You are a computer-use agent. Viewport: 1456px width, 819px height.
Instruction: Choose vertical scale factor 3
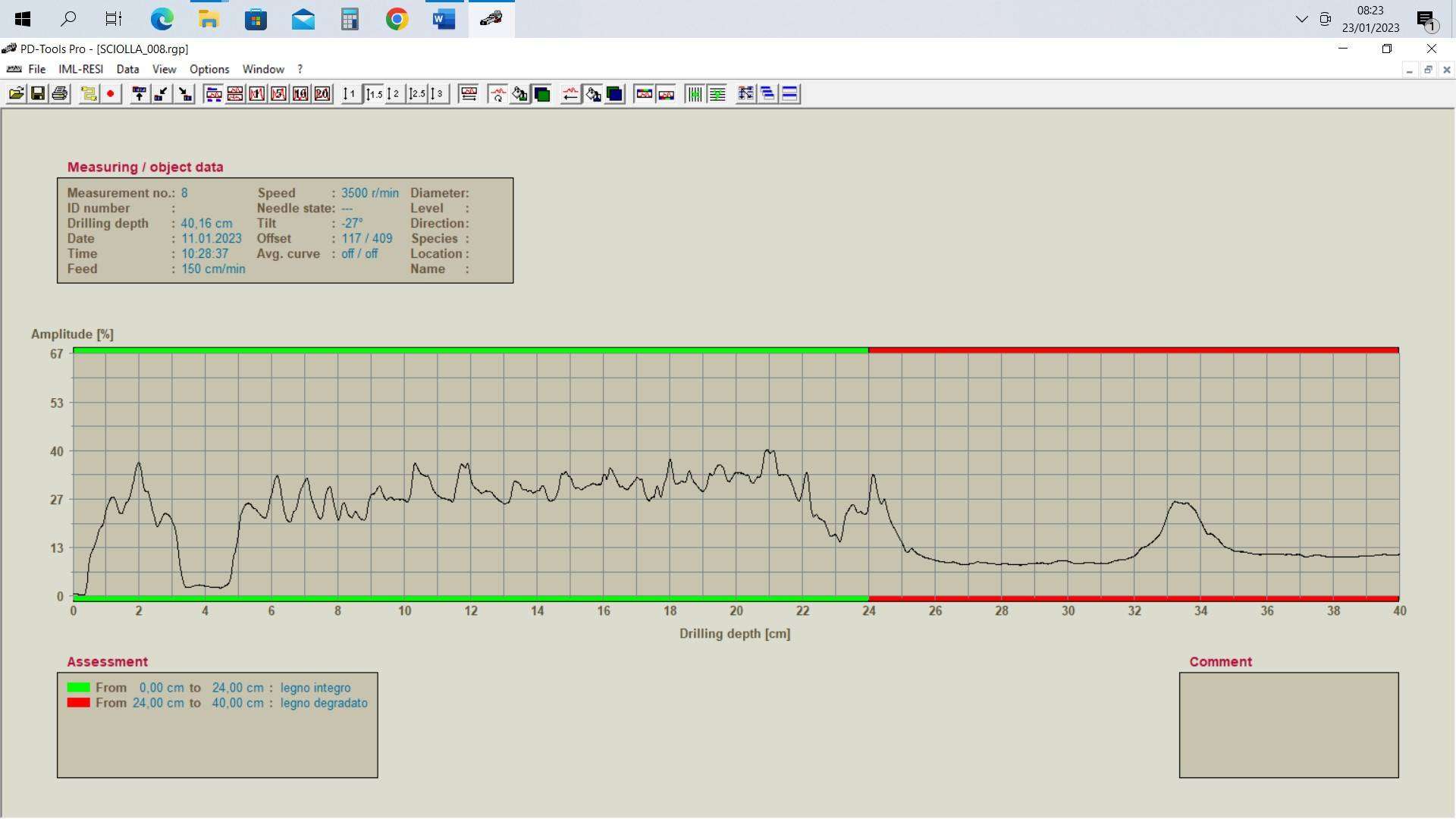click(438, 94)
